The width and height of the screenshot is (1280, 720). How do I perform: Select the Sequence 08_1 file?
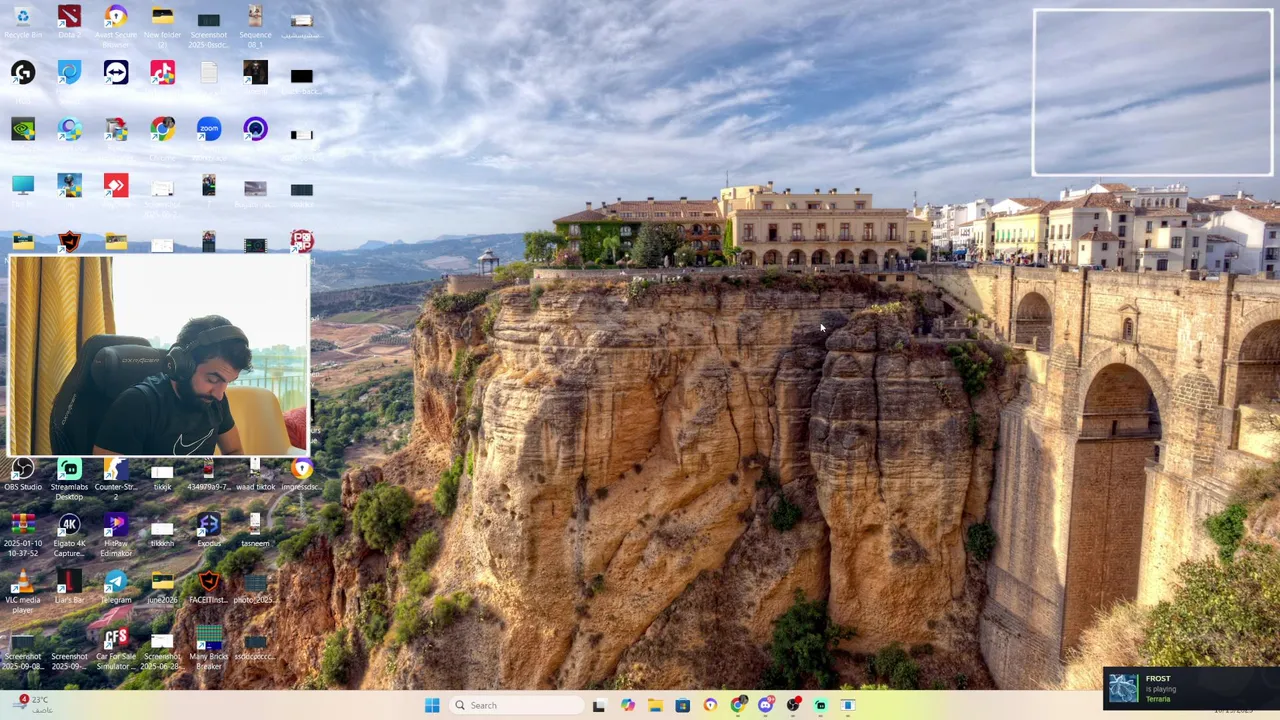(255, 26)
